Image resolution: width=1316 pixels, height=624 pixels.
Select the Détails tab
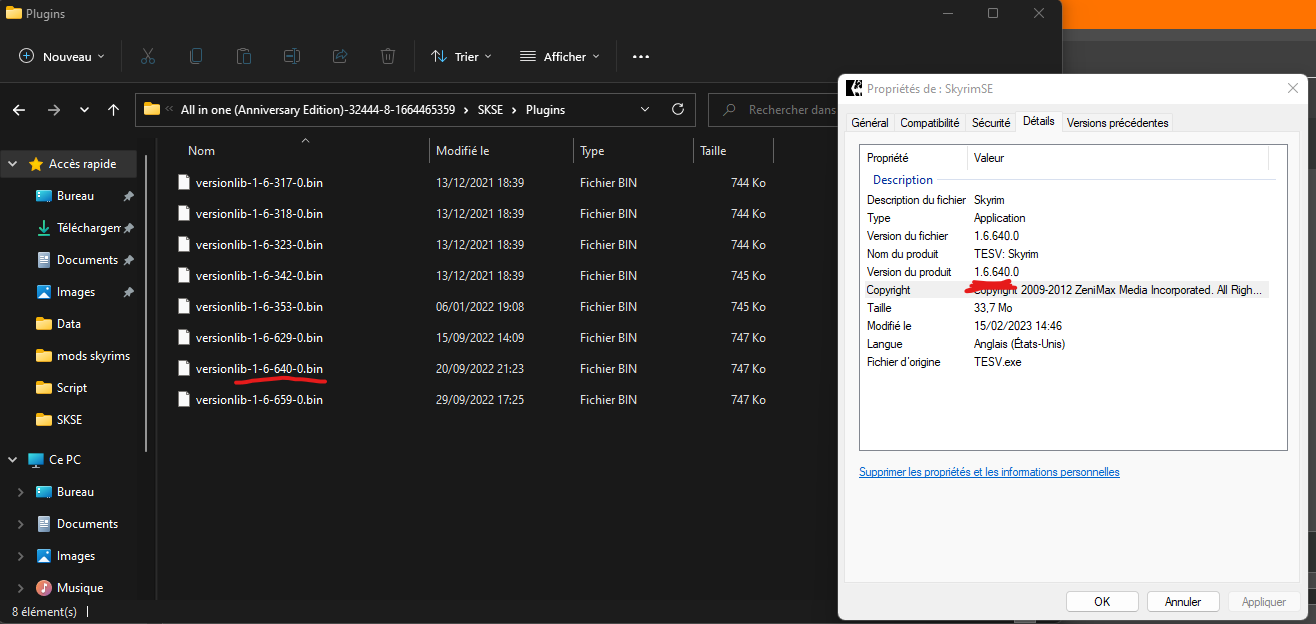(1038, 121)
